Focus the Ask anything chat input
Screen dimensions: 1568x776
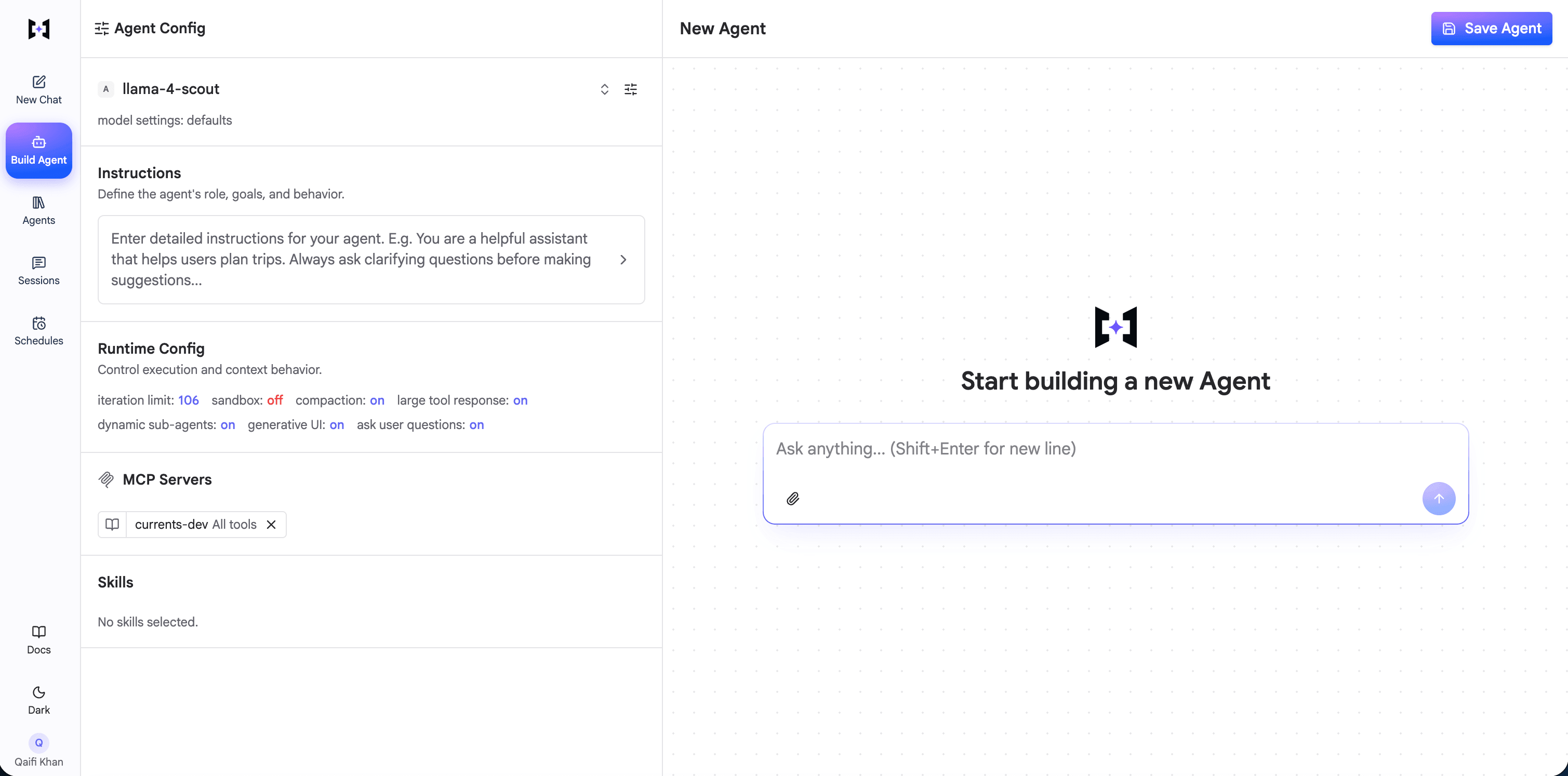pyautogui.click(x=1115, y=449)
